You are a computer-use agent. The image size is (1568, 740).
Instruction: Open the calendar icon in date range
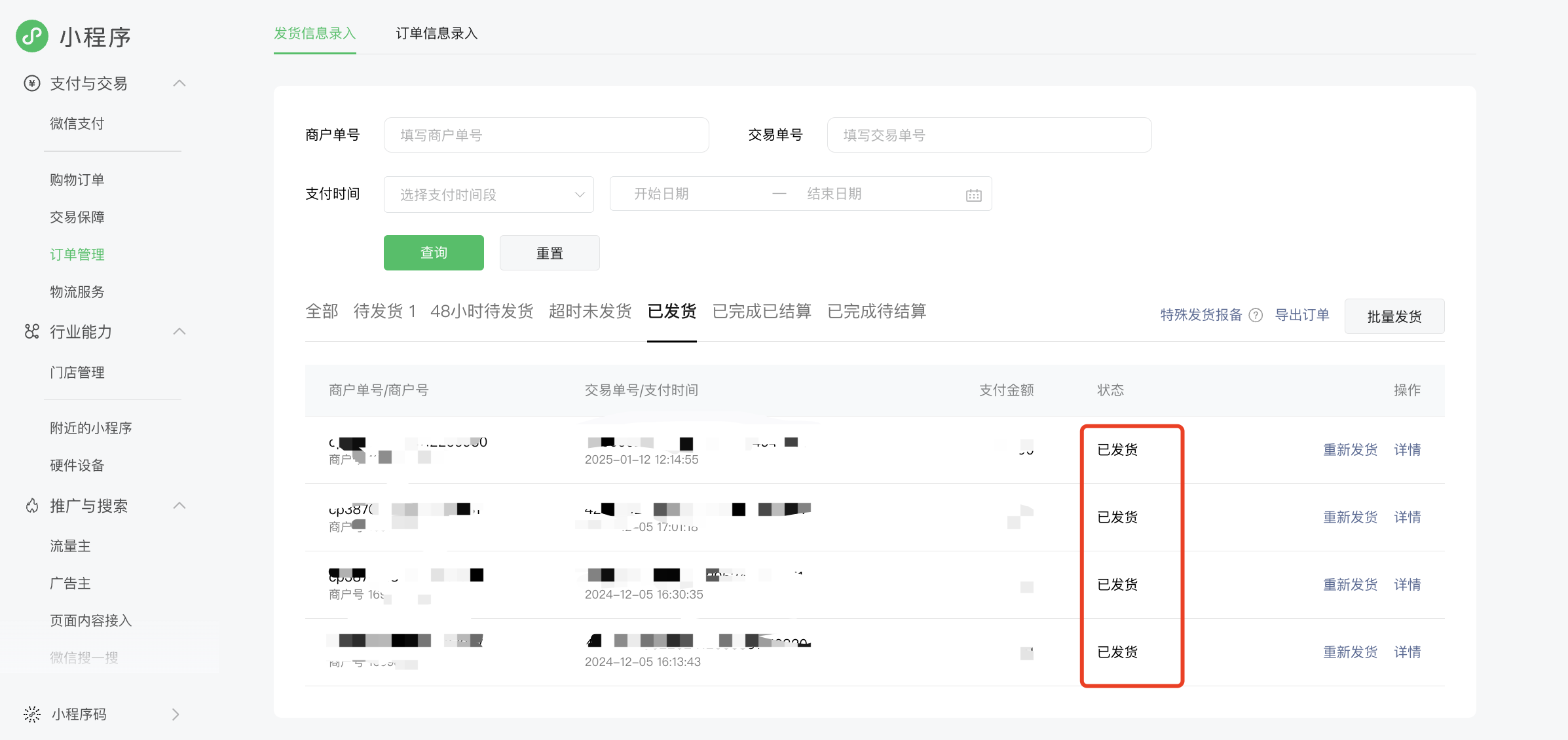[973, 194]
